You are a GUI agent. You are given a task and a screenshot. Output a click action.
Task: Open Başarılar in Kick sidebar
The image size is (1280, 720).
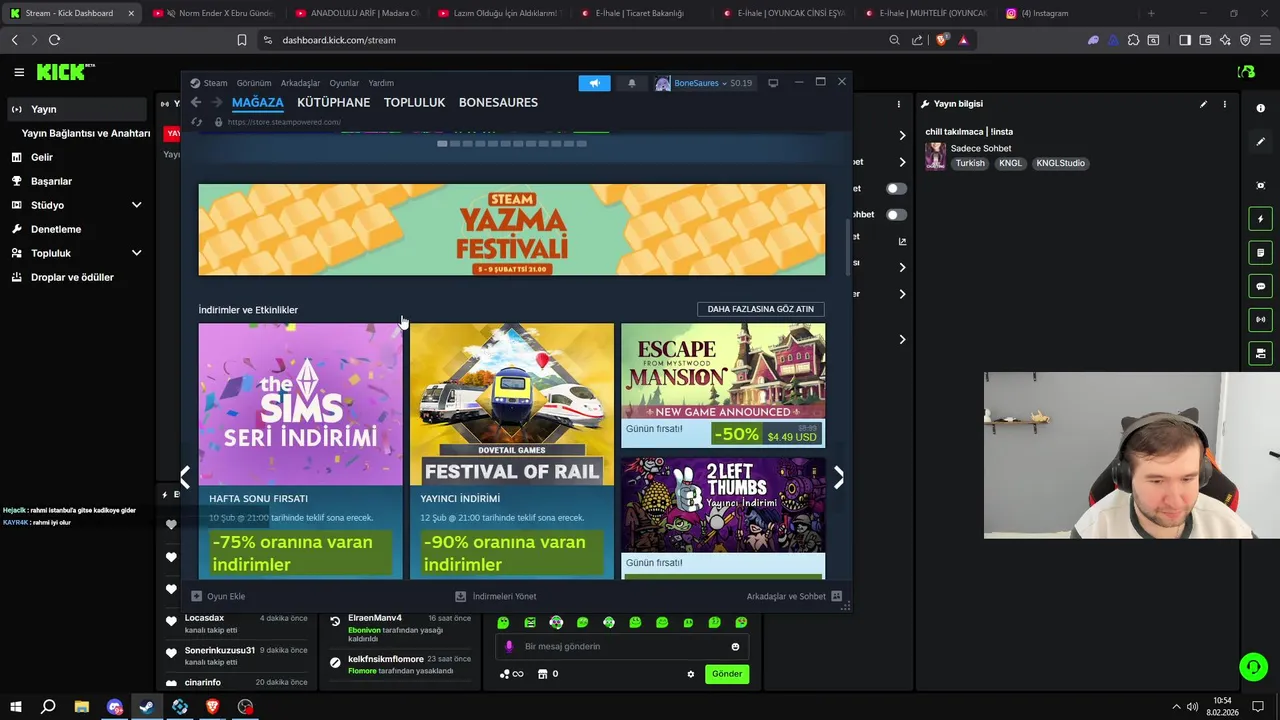tap(51, 181)
